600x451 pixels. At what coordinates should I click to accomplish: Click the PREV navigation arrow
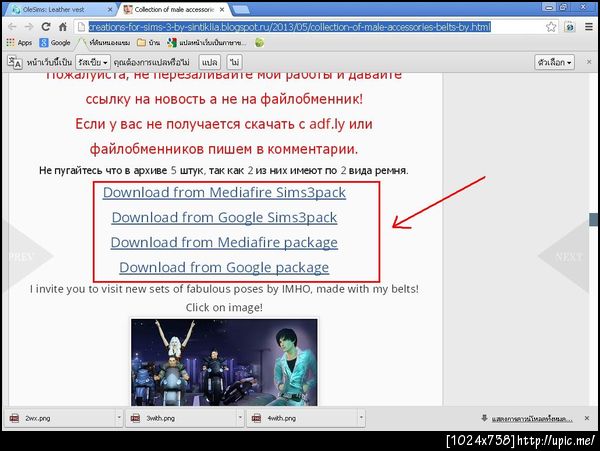pyautogui.click(x=27, y=256)
